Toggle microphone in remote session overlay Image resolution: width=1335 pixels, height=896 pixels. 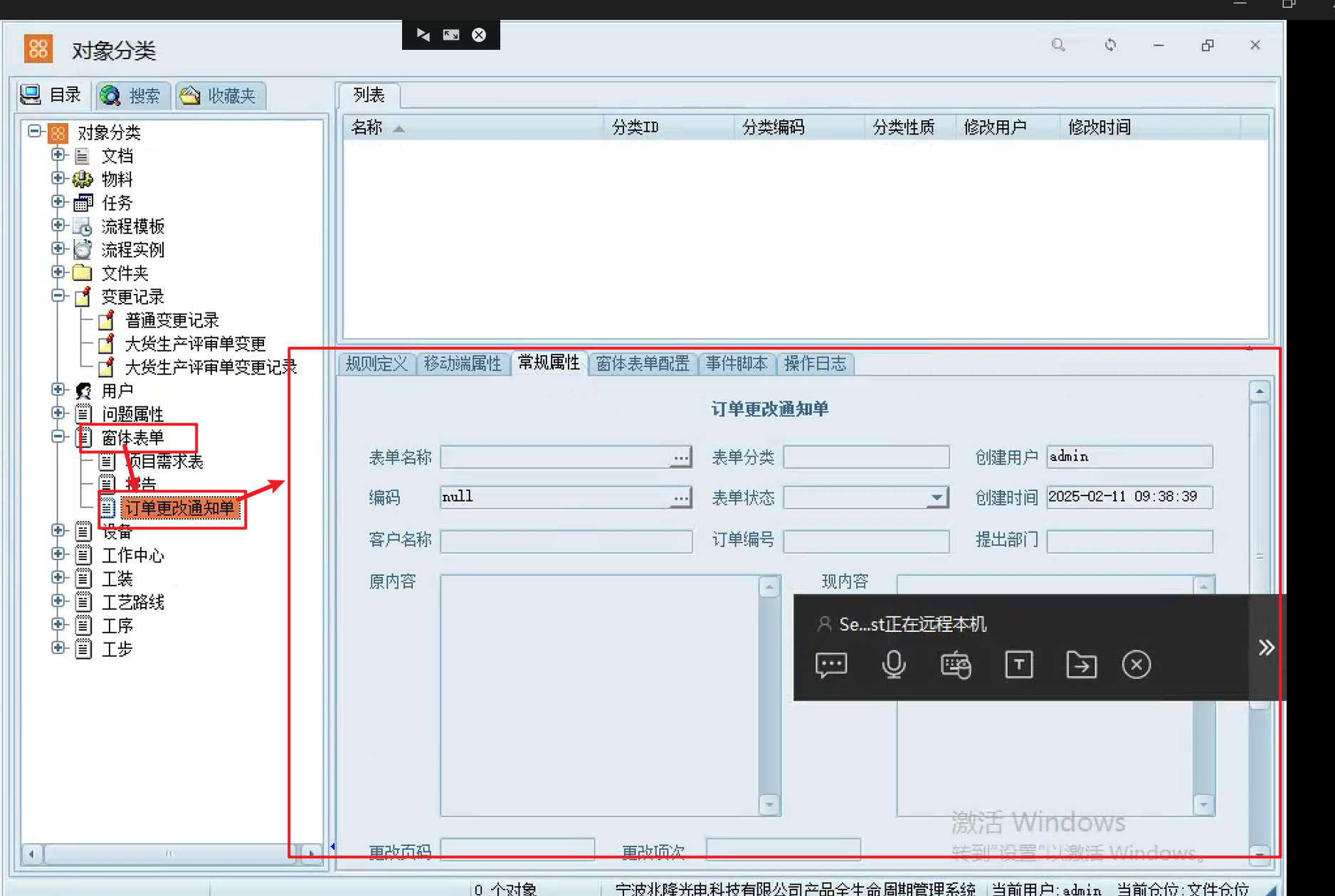894,665
